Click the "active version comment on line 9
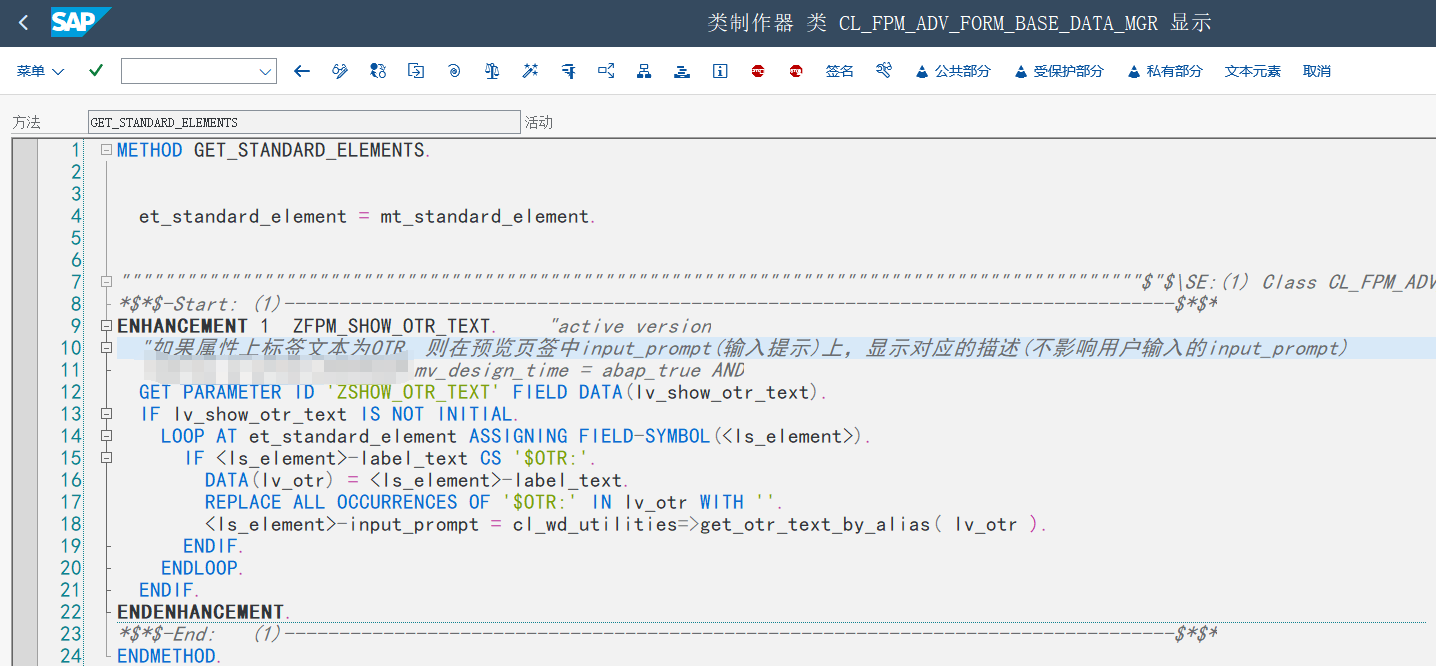1436x666 pixels. [x=631, y=326]
